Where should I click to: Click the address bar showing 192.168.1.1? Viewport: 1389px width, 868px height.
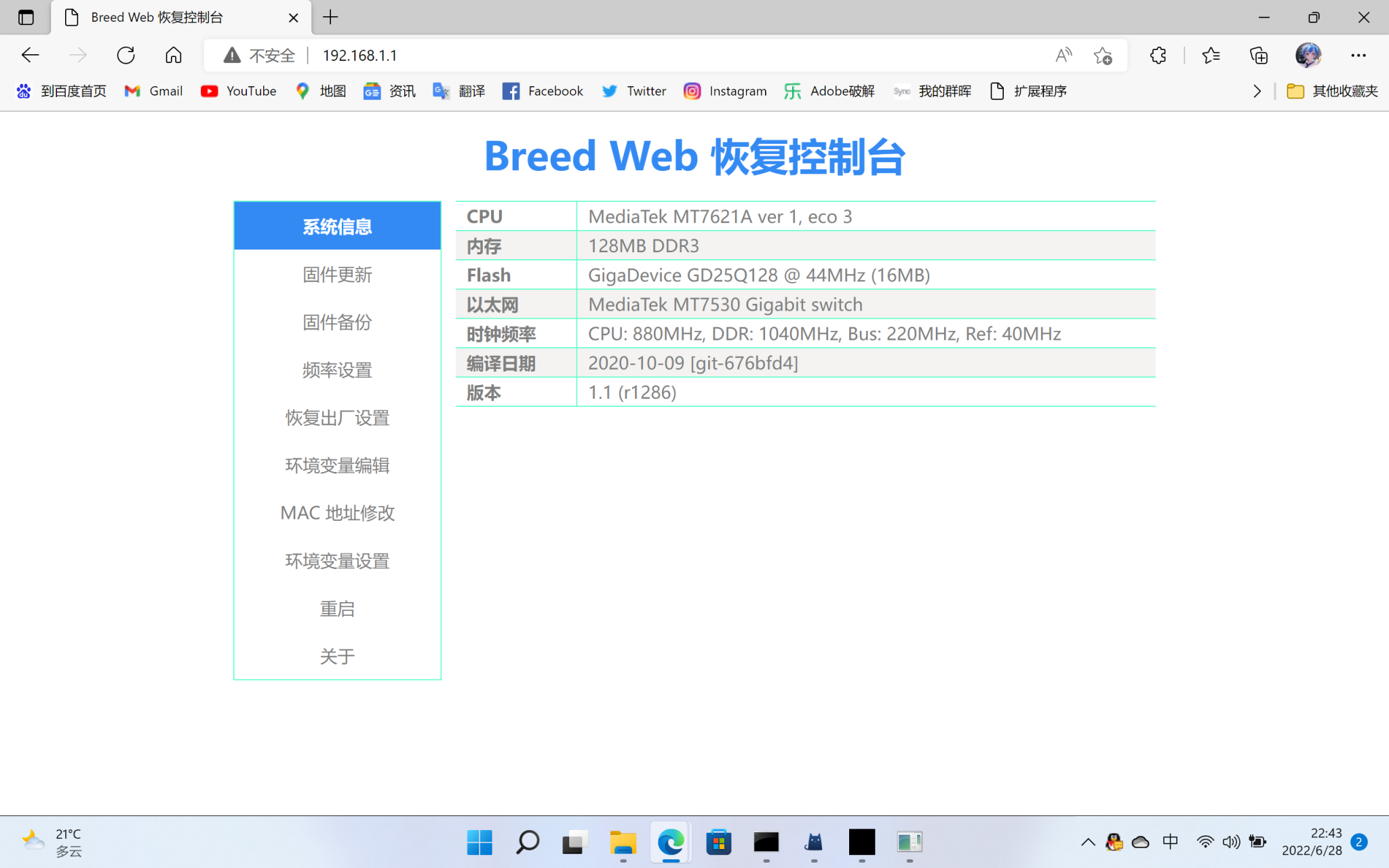coord(359,55)
